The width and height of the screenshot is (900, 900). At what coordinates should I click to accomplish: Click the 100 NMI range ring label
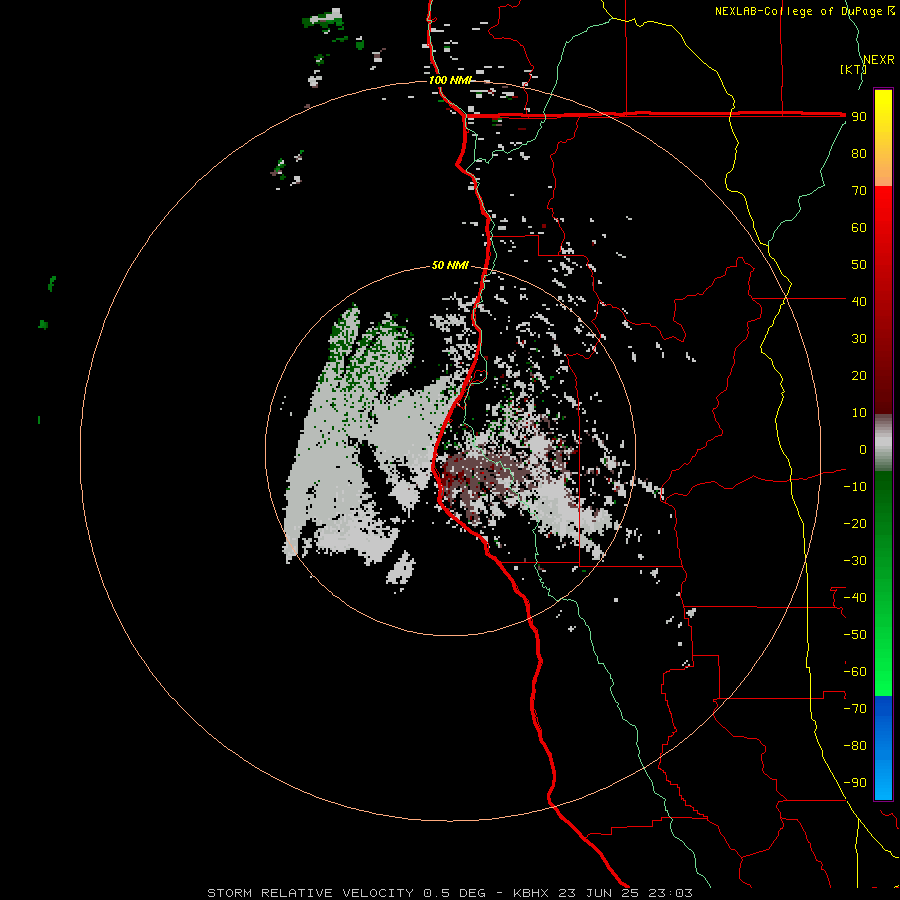pyautogui.click(x=450, y=80)
